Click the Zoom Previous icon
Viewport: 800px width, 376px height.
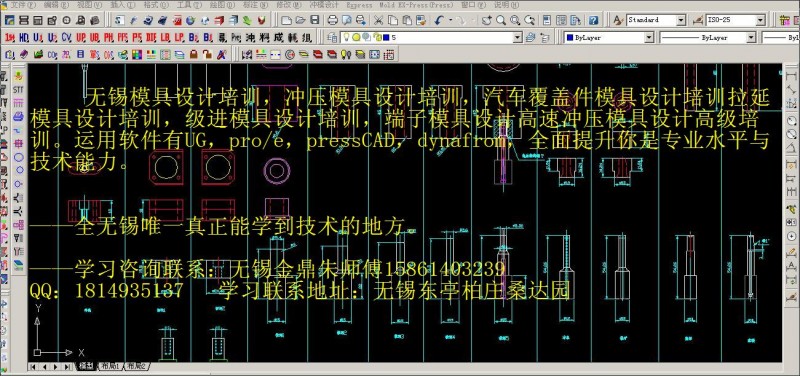coord(530,20)
